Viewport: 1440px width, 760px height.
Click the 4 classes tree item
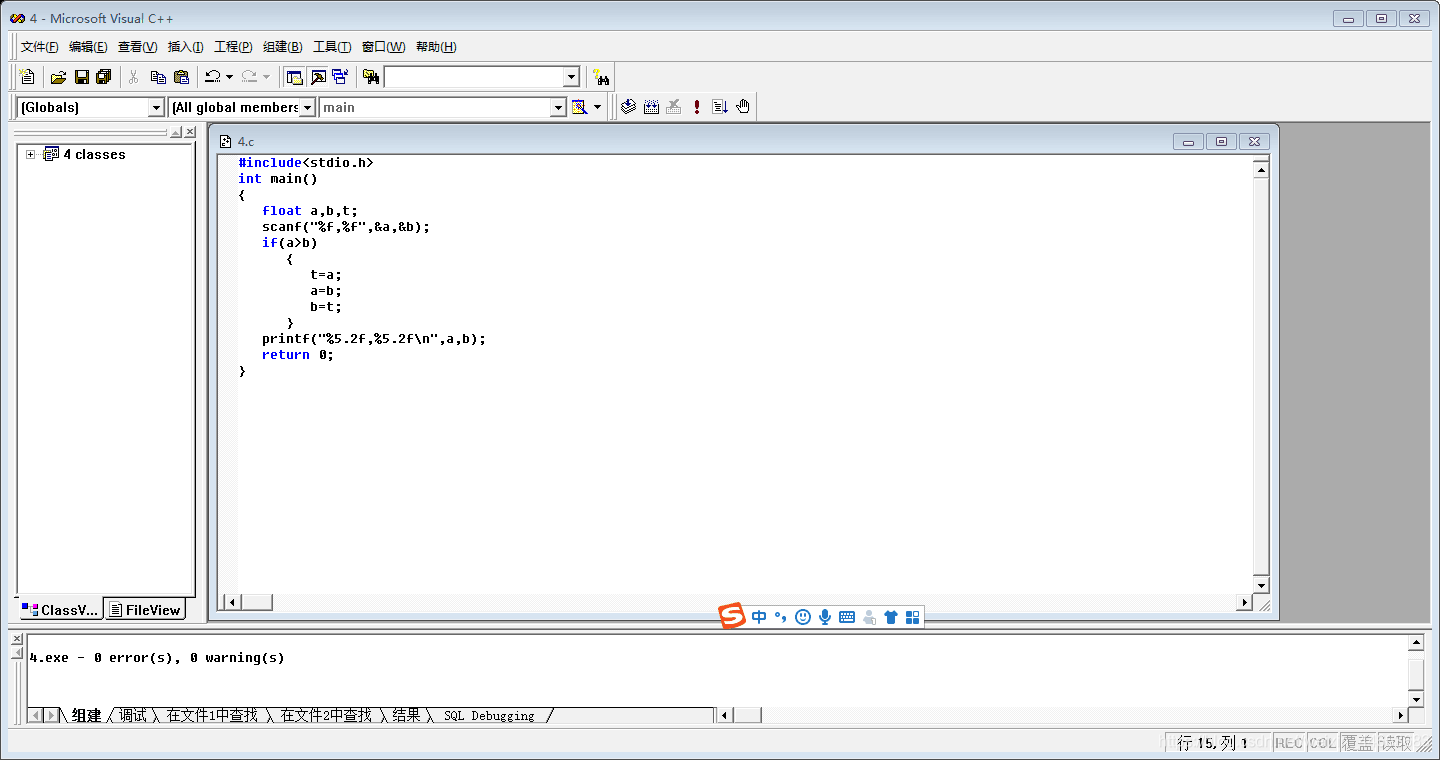[x=94, y=154]
